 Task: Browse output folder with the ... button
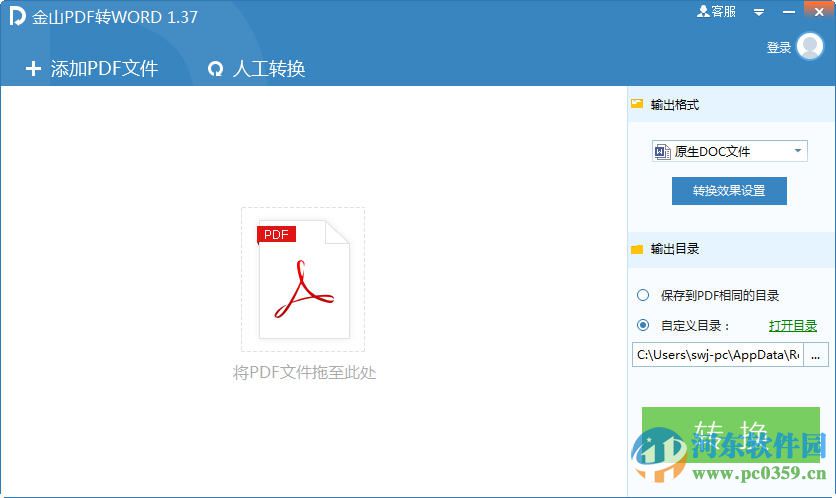tap(816, 355)
